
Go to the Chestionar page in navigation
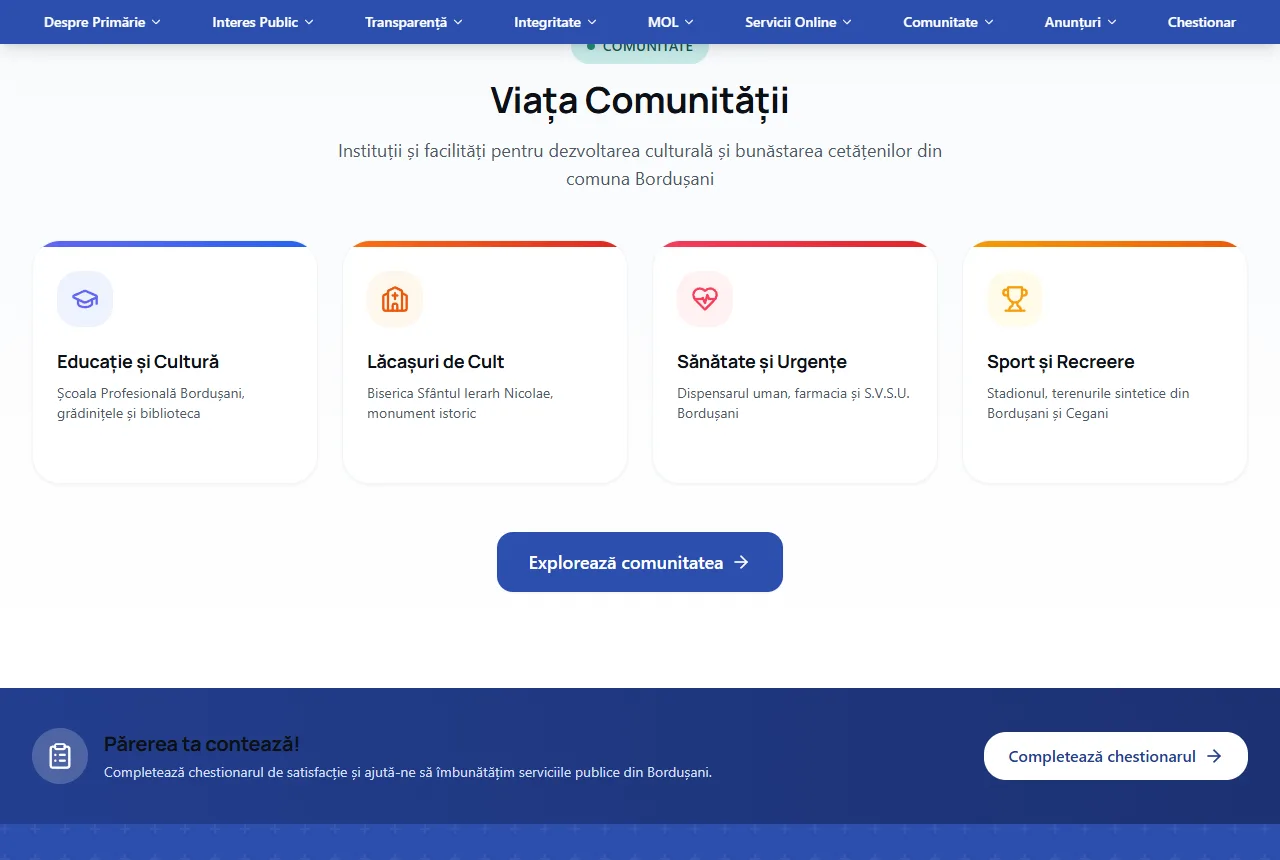pyautogui.click(x=1202, y=22)
